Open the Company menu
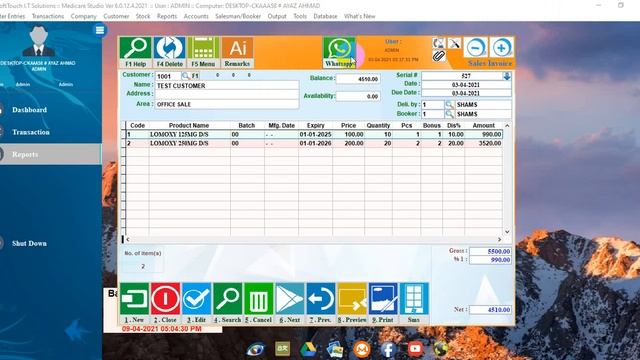The height and width of the screenshot is (360, 640). (83, 16)
